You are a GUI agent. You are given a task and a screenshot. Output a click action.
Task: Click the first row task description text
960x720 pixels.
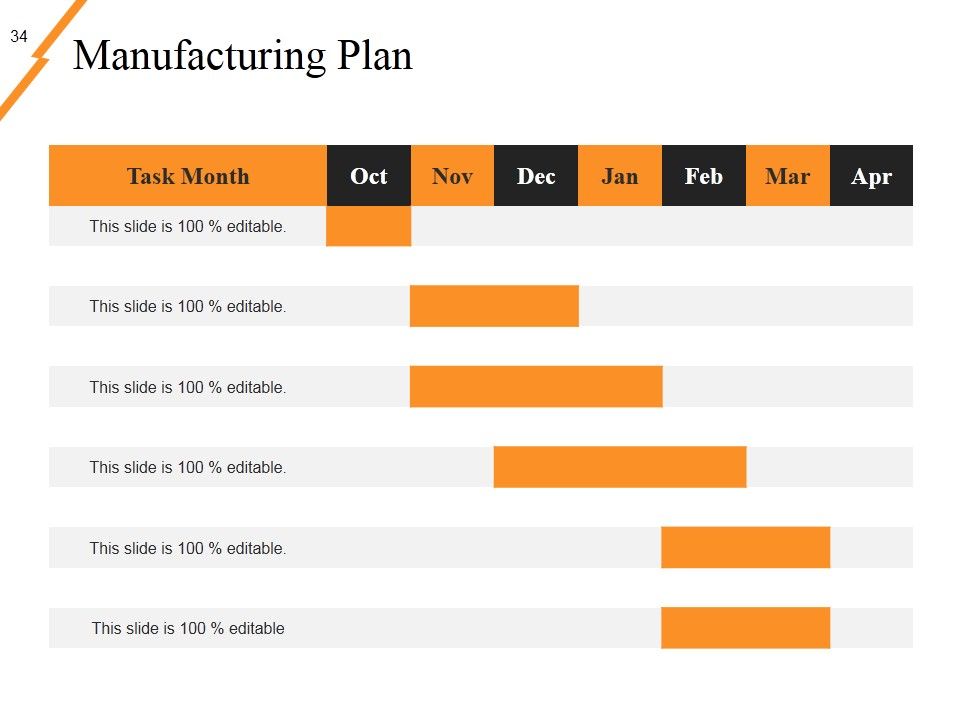click(x=188, y=227)
